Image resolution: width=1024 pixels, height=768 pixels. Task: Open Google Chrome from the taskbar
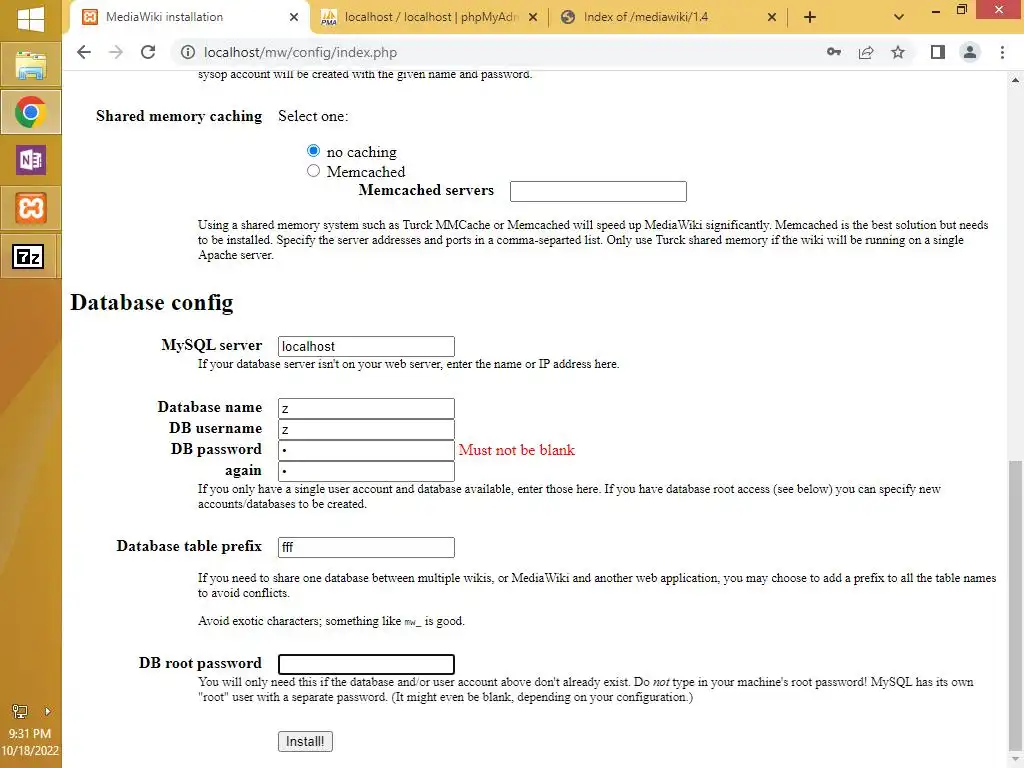click(x=31, y=112)
